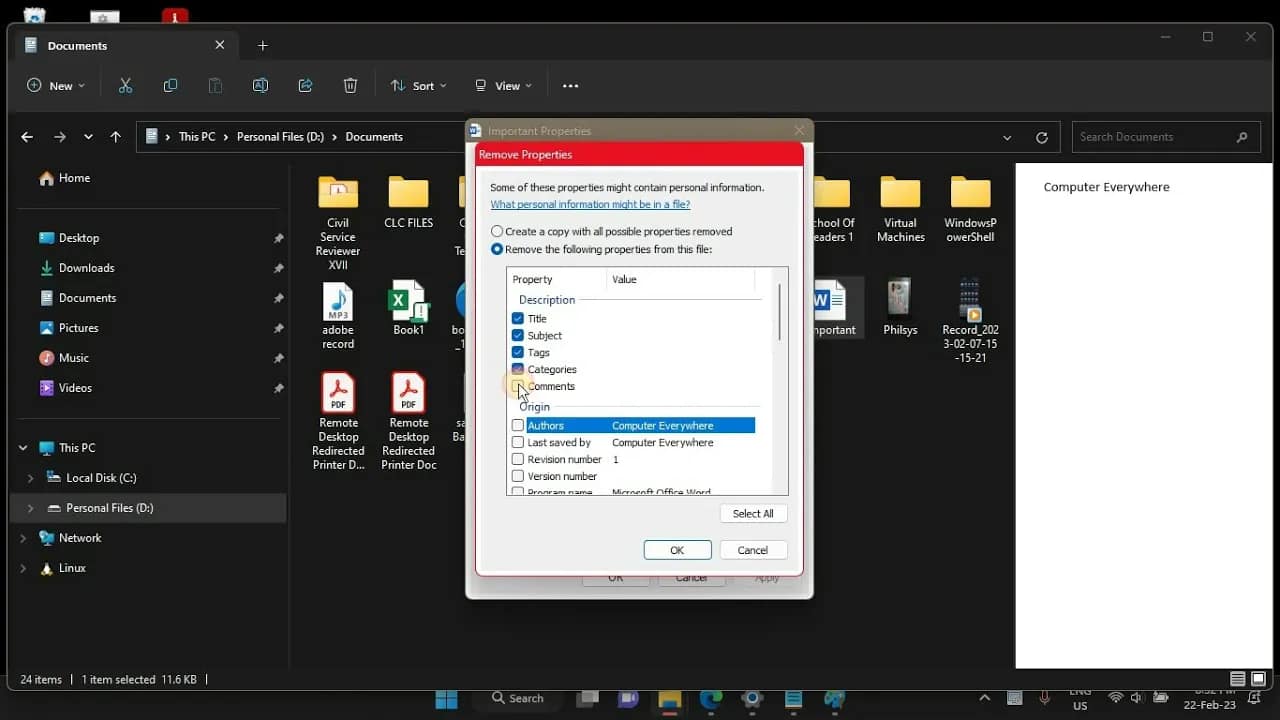1280x720 pixels.
Task: Click the Share icon in the toolbar
Action: click(x=305, y=85)
